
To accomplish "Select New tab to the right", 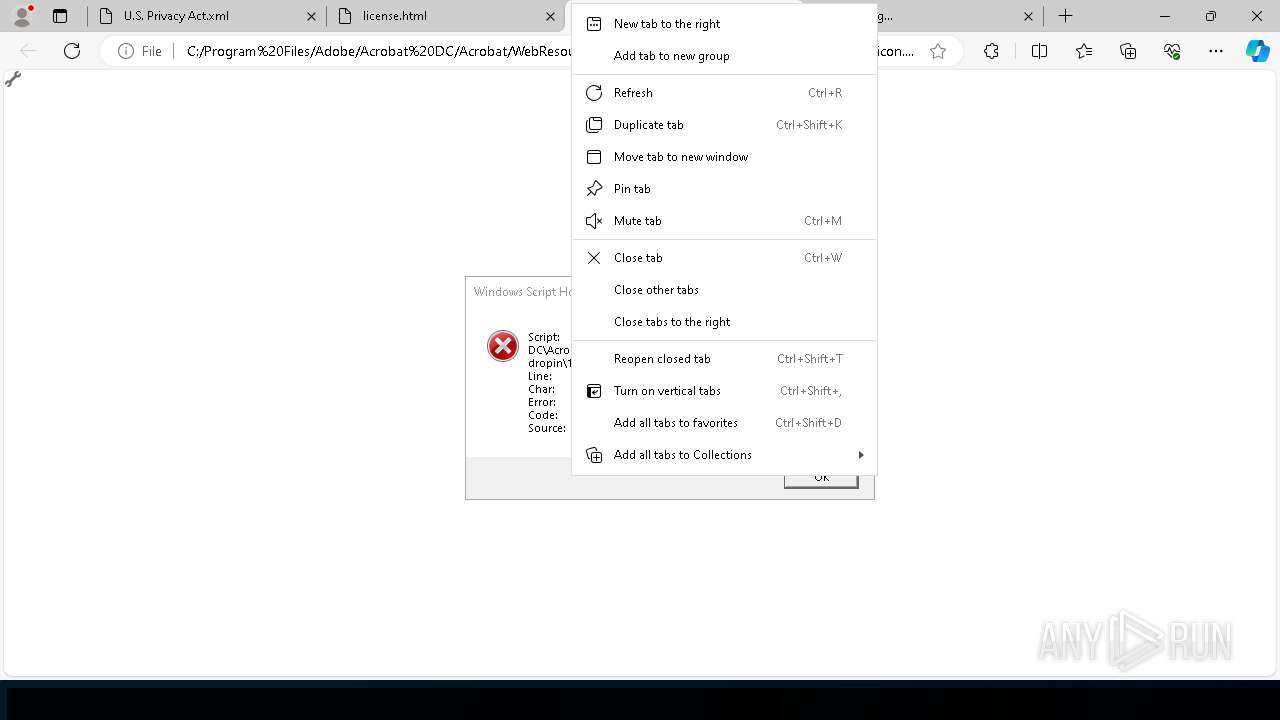I will coord(724,24).
